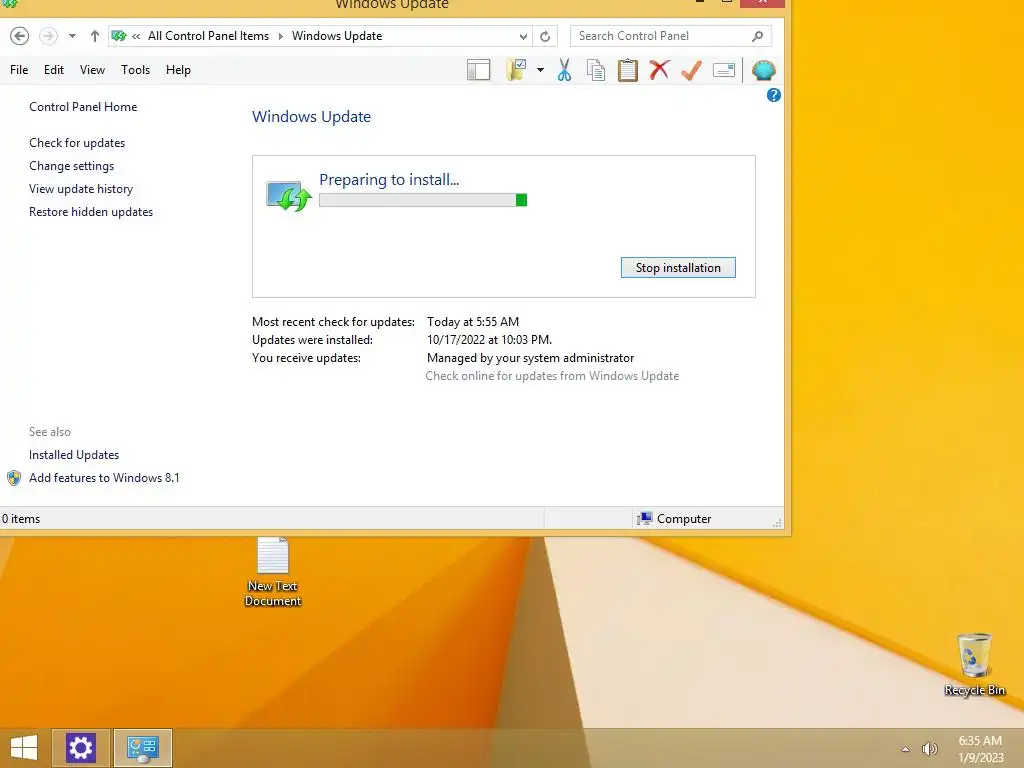
Task: Click the '0 items' status text
Action: coord(21,519)
